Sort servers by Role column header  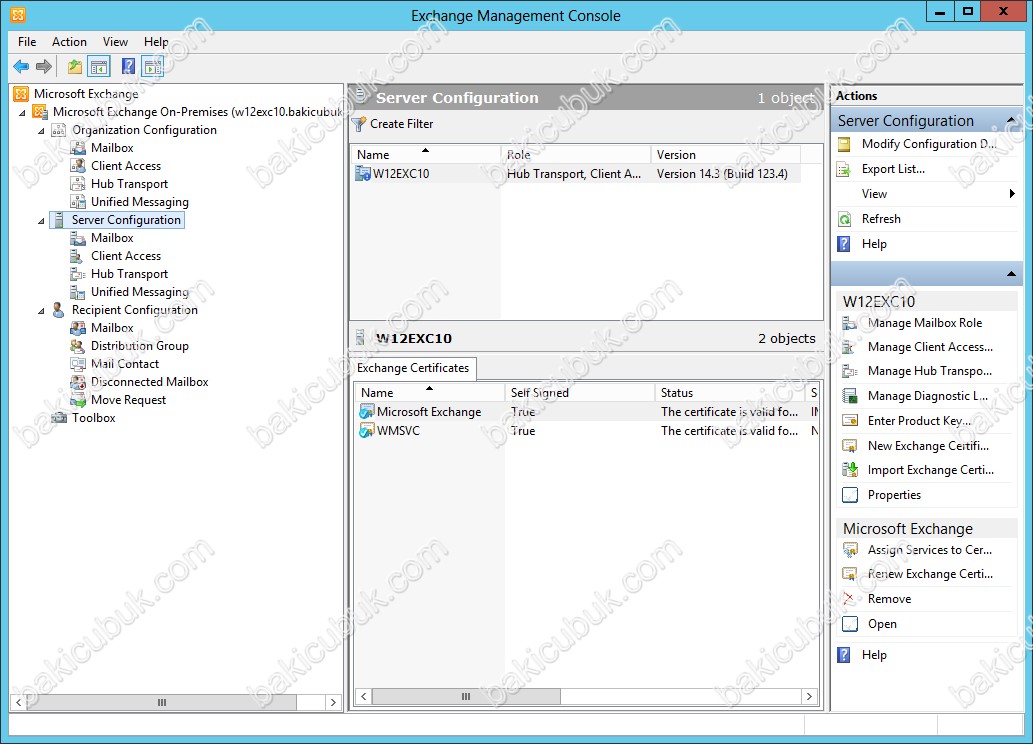[x=575, y=155]
